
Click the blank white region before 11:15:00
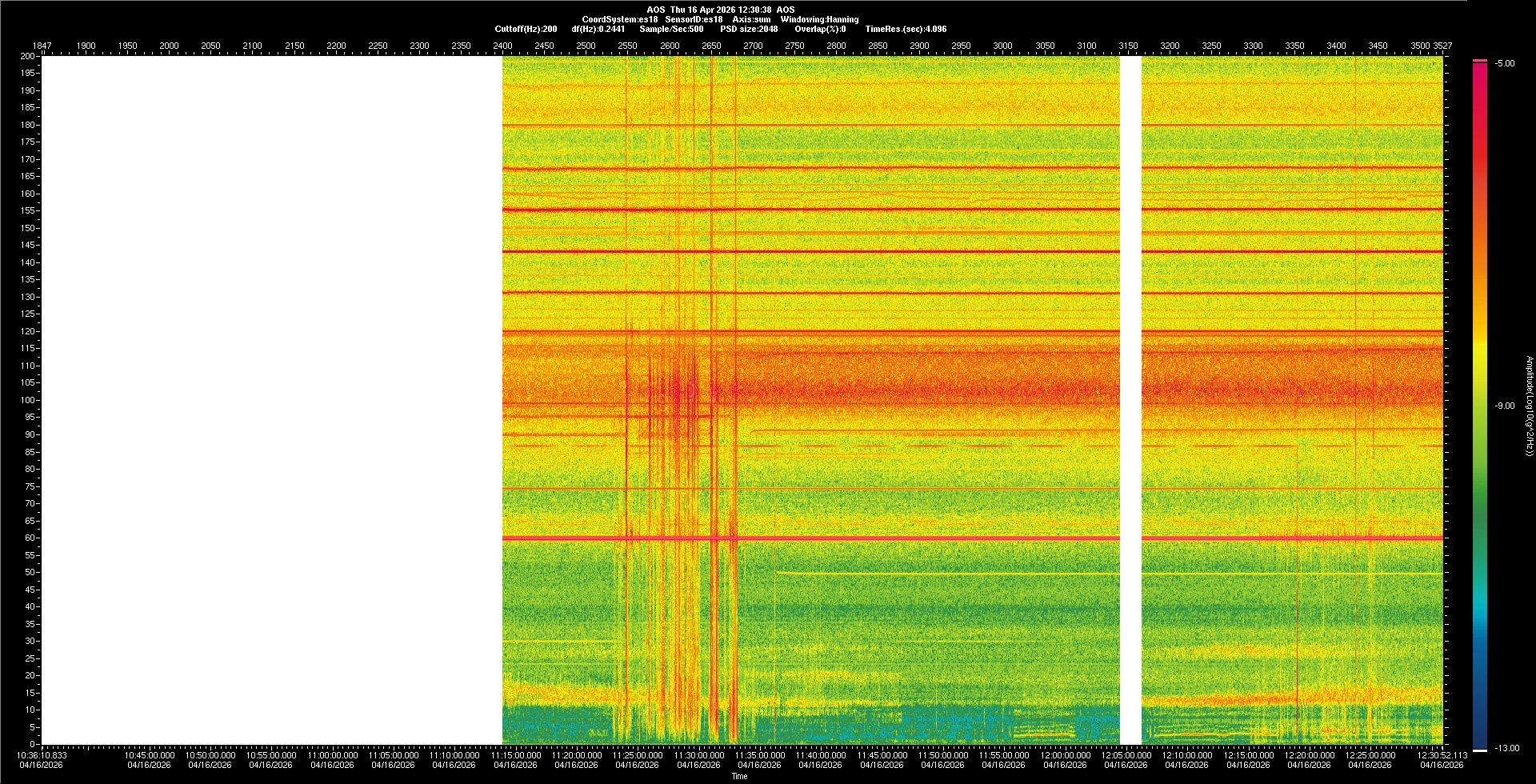click(x=272, y=400)
